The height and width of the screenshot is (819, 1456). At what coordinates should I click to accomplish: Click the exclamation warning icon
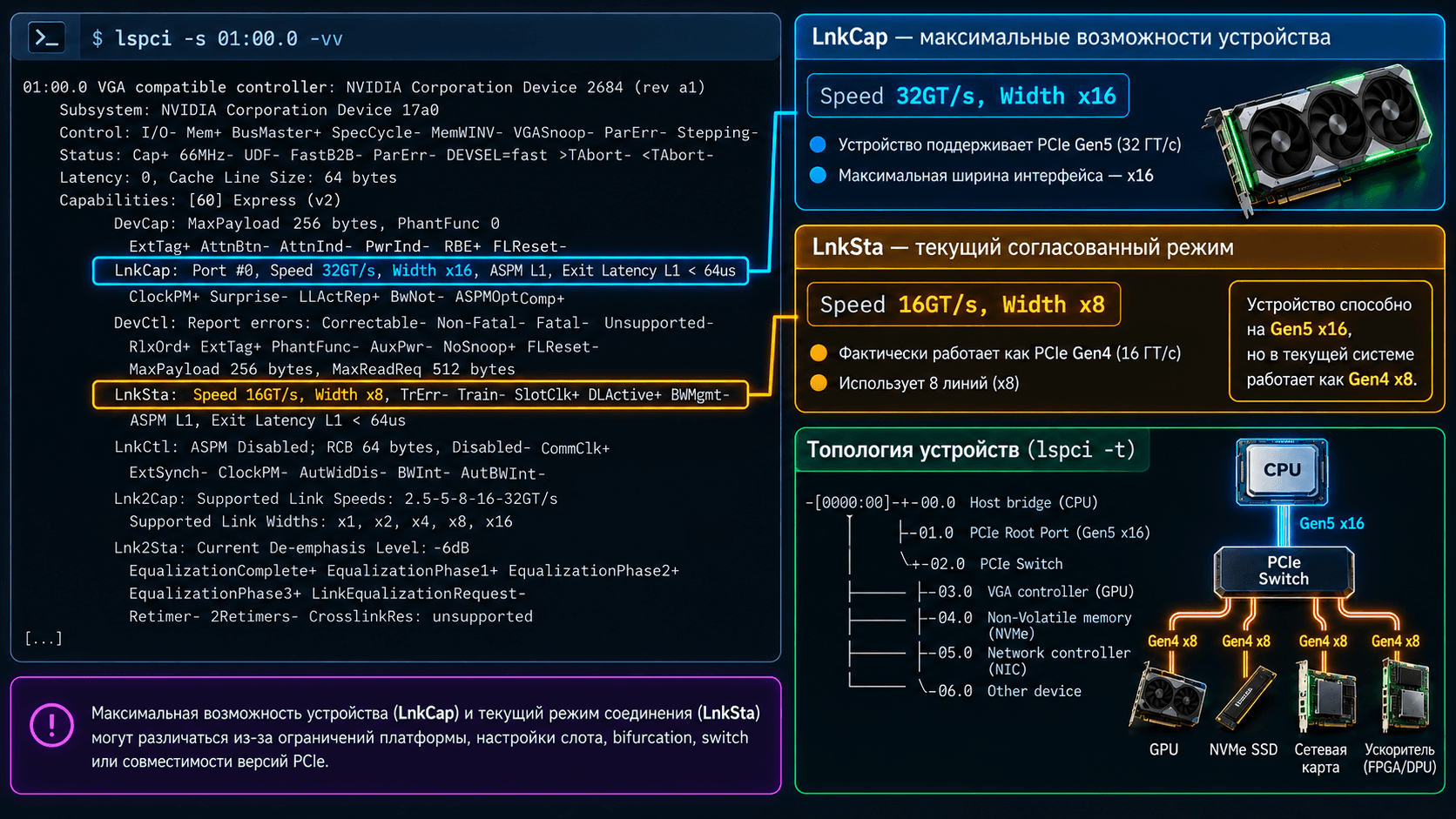pyautogui.click(x=52, y=724)
